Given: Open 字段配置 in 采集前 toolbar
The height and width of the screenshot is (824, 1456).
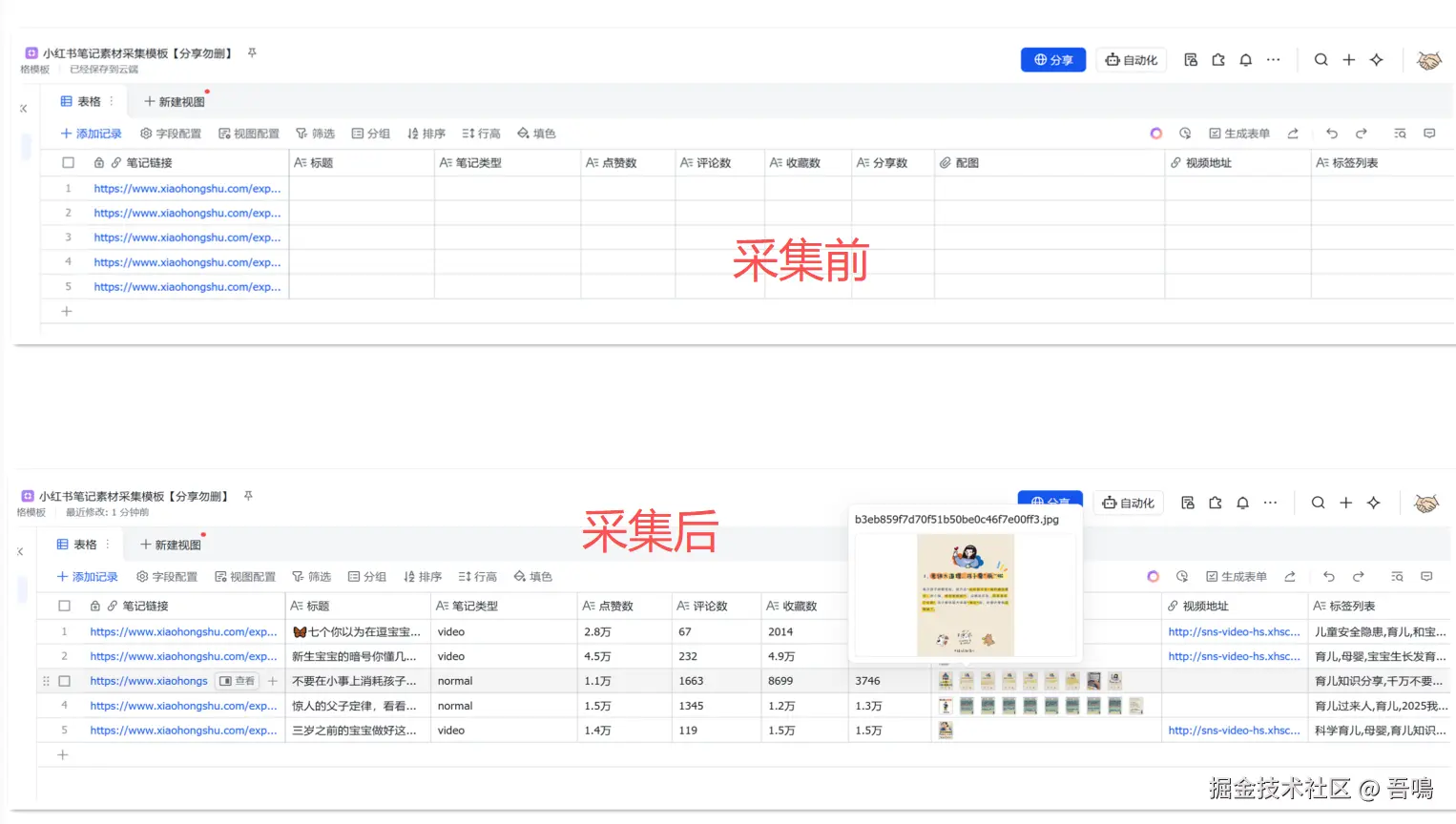Looking at the screenshot, I should pyautogui.click(x=171, y=134).
